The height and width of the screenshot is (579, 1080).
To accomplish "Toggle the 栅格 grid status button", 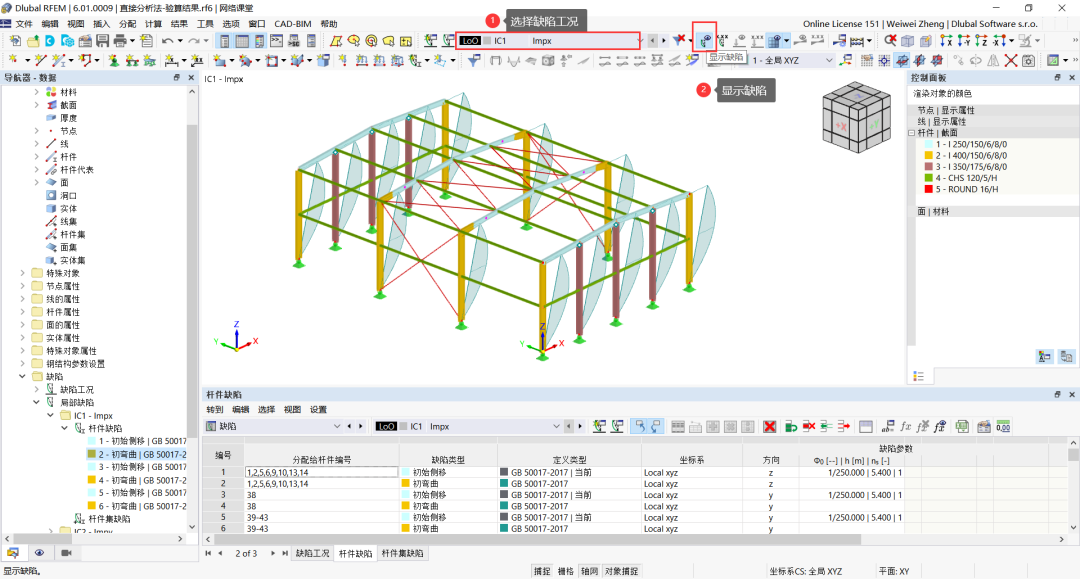I will (x=565, y=571).
